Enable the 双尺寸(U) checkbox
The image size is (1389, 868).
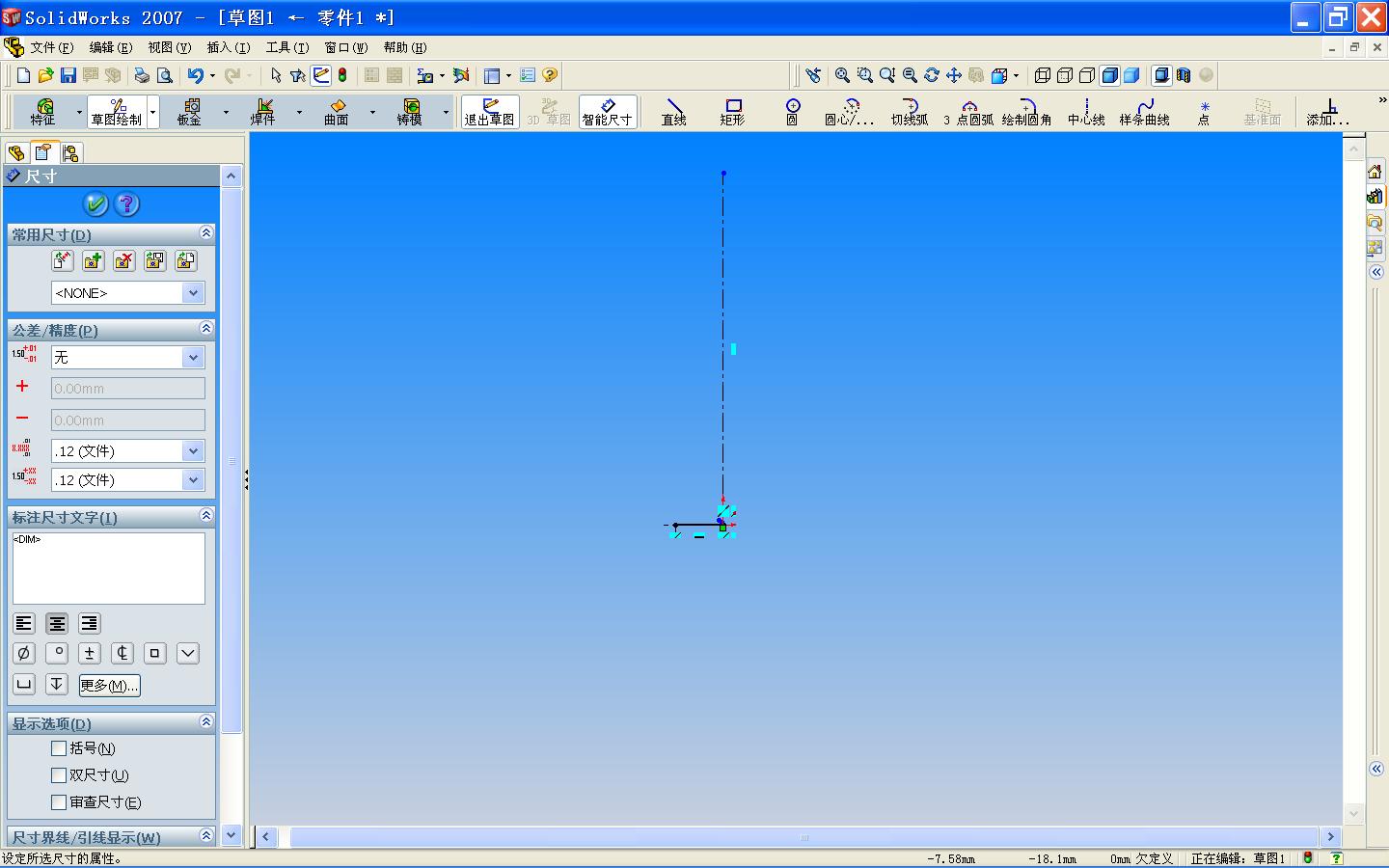pos(59,775)
